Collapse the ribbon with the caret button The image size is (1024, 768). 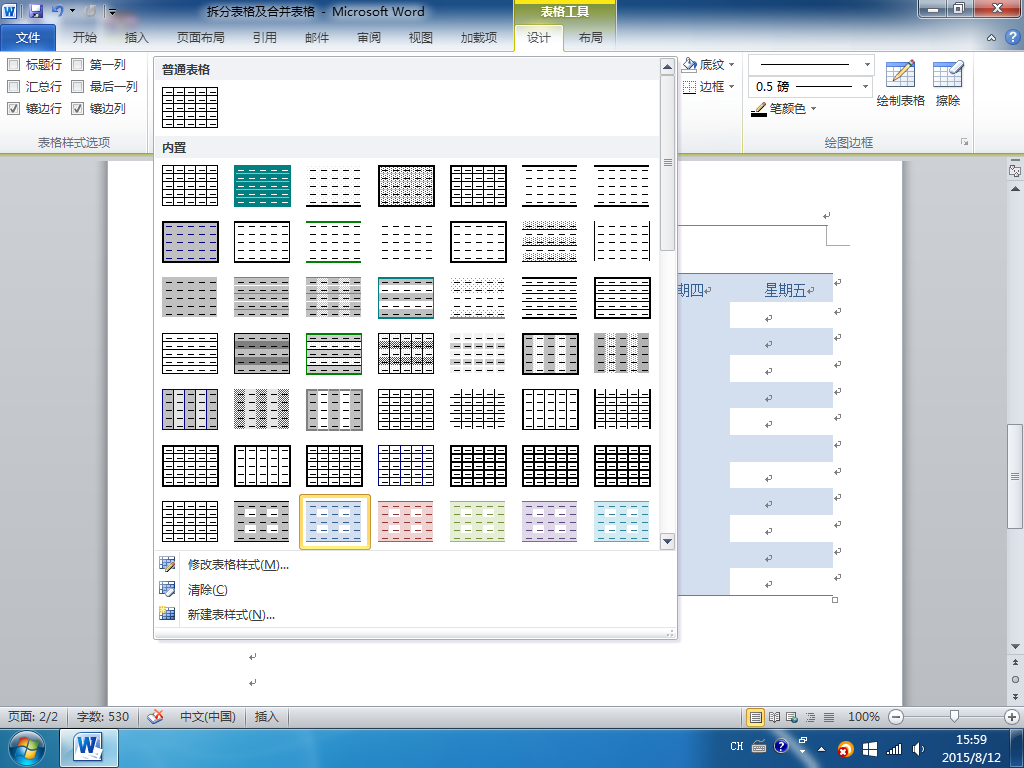coord(991,38)
